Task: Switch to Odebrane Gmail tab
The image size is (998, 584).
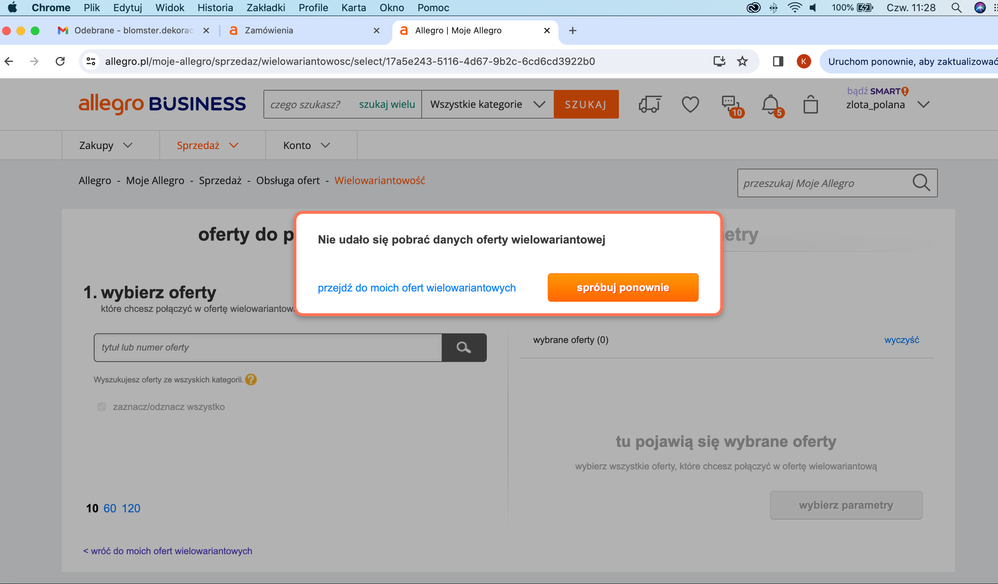Action: point(134,31)
